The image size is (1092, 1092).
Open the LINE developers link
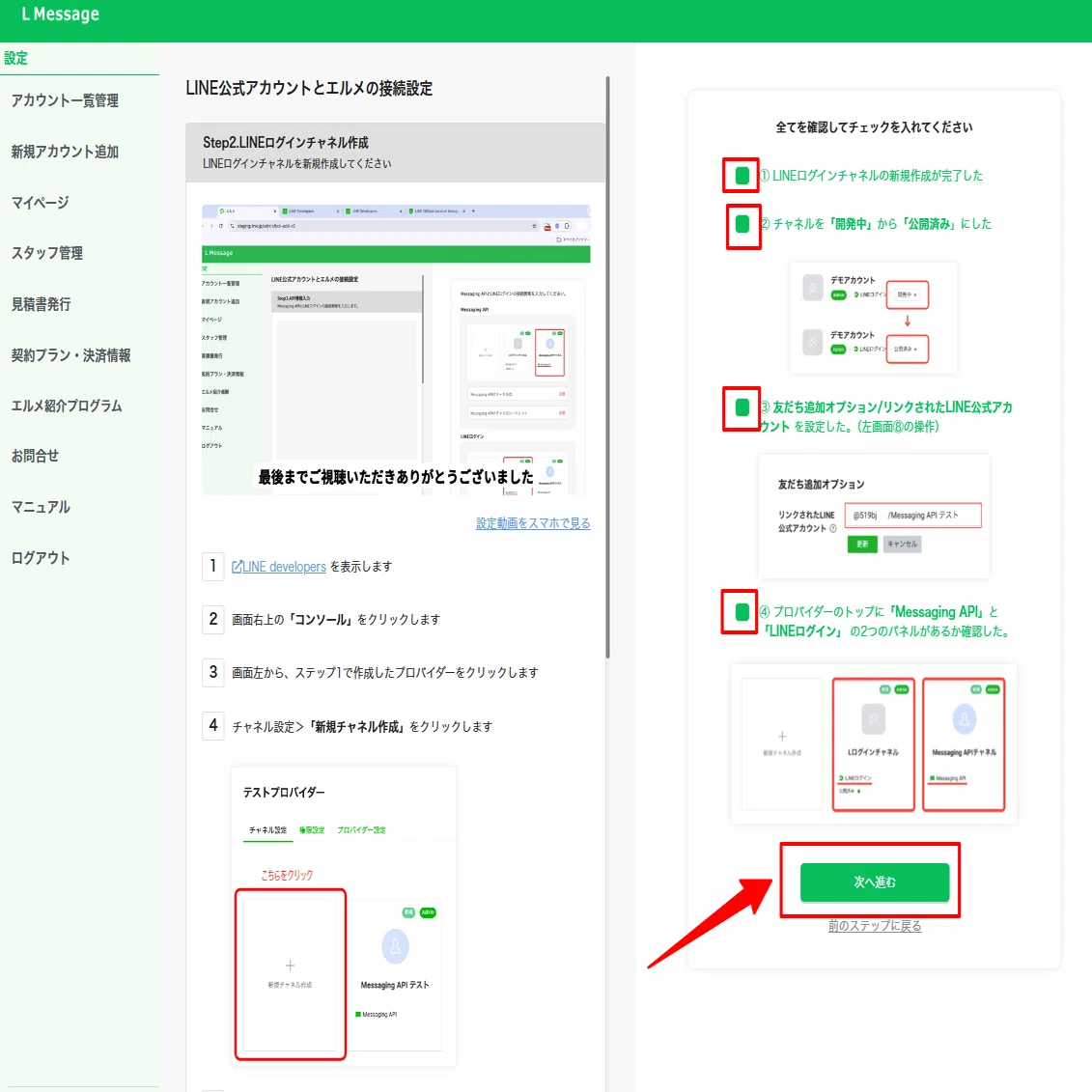[x=284, y=567]
